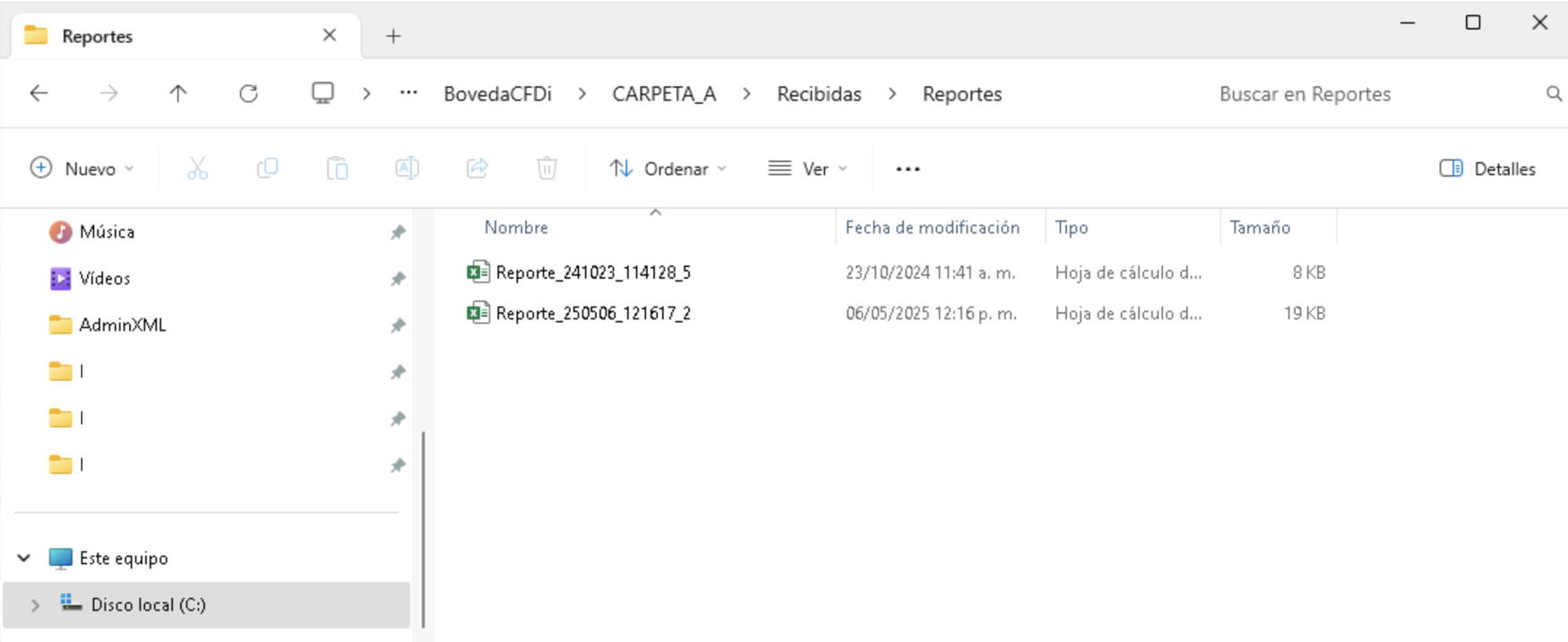Unpin Música from quick access
The height and width of the screenshot is (642, 1568).
tap(398, 232)
